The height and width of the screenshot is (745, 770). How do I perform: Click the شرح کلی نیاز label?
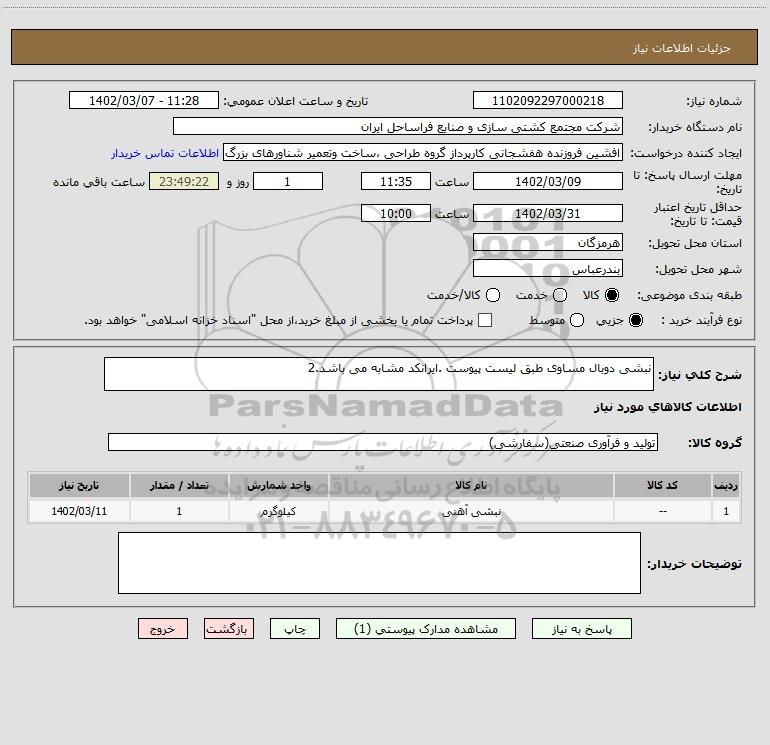click(700, 375)
